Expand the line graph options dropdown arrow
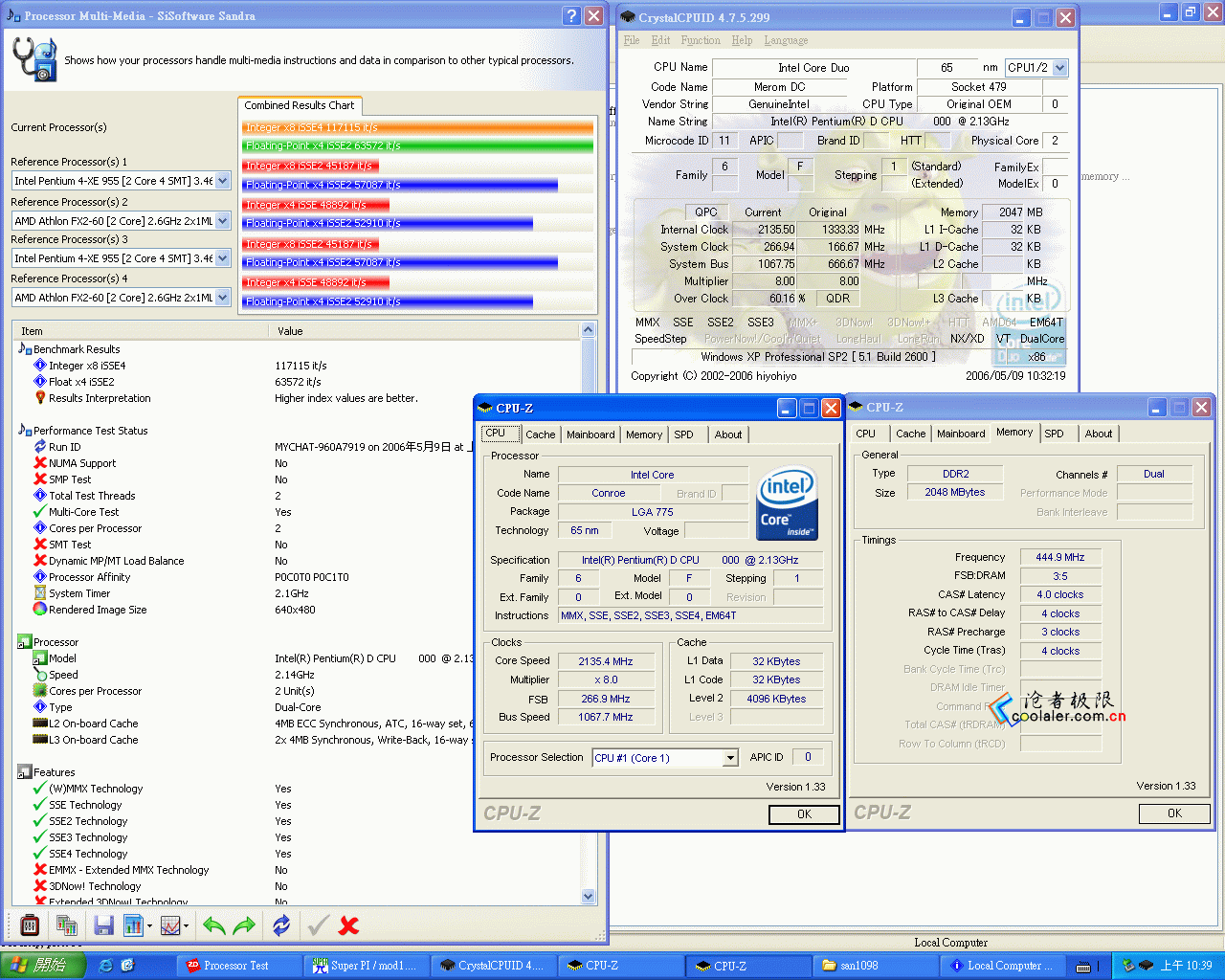1225x980 pixels. click(x=186, y=925)
